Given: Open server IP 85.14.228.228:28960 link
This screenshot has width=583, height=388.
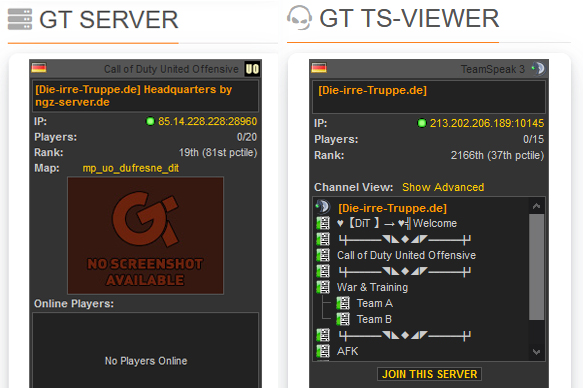Looking at the screenshot, I should click(x=207, y=122).
